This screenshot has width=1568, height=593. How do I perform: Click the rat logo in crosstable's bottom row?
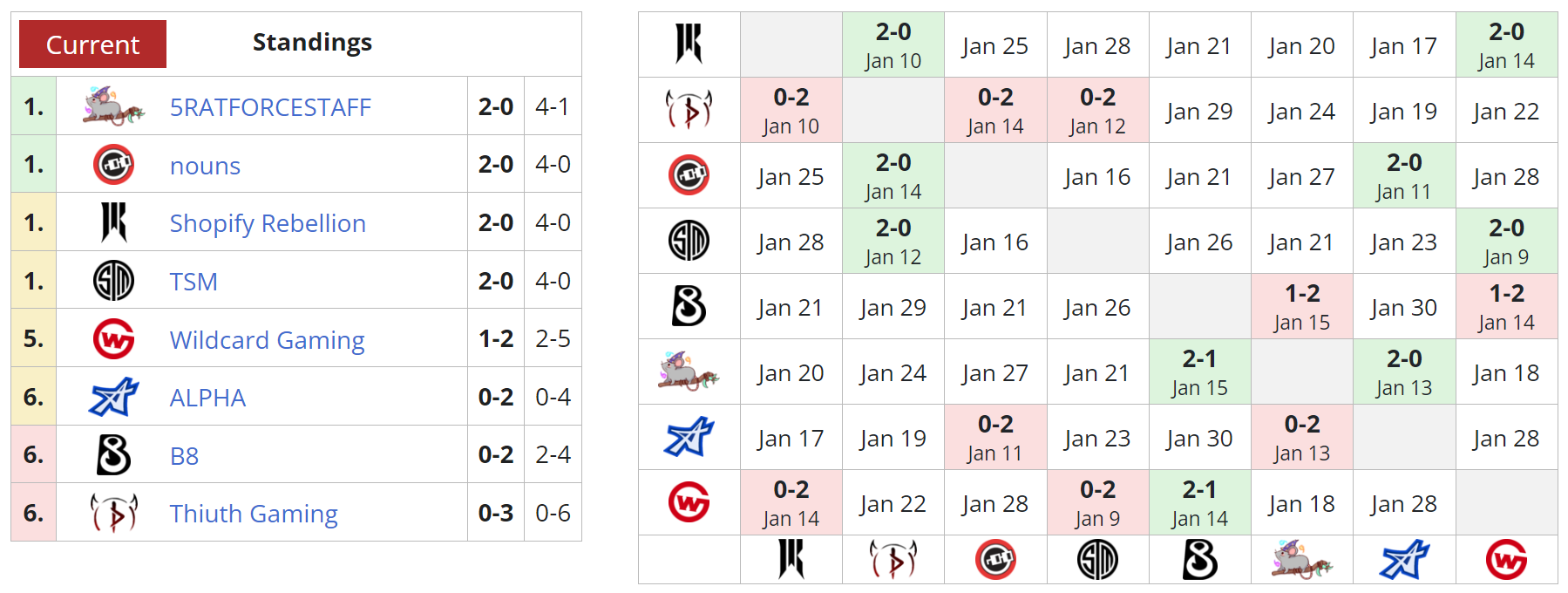point(1301,560)
